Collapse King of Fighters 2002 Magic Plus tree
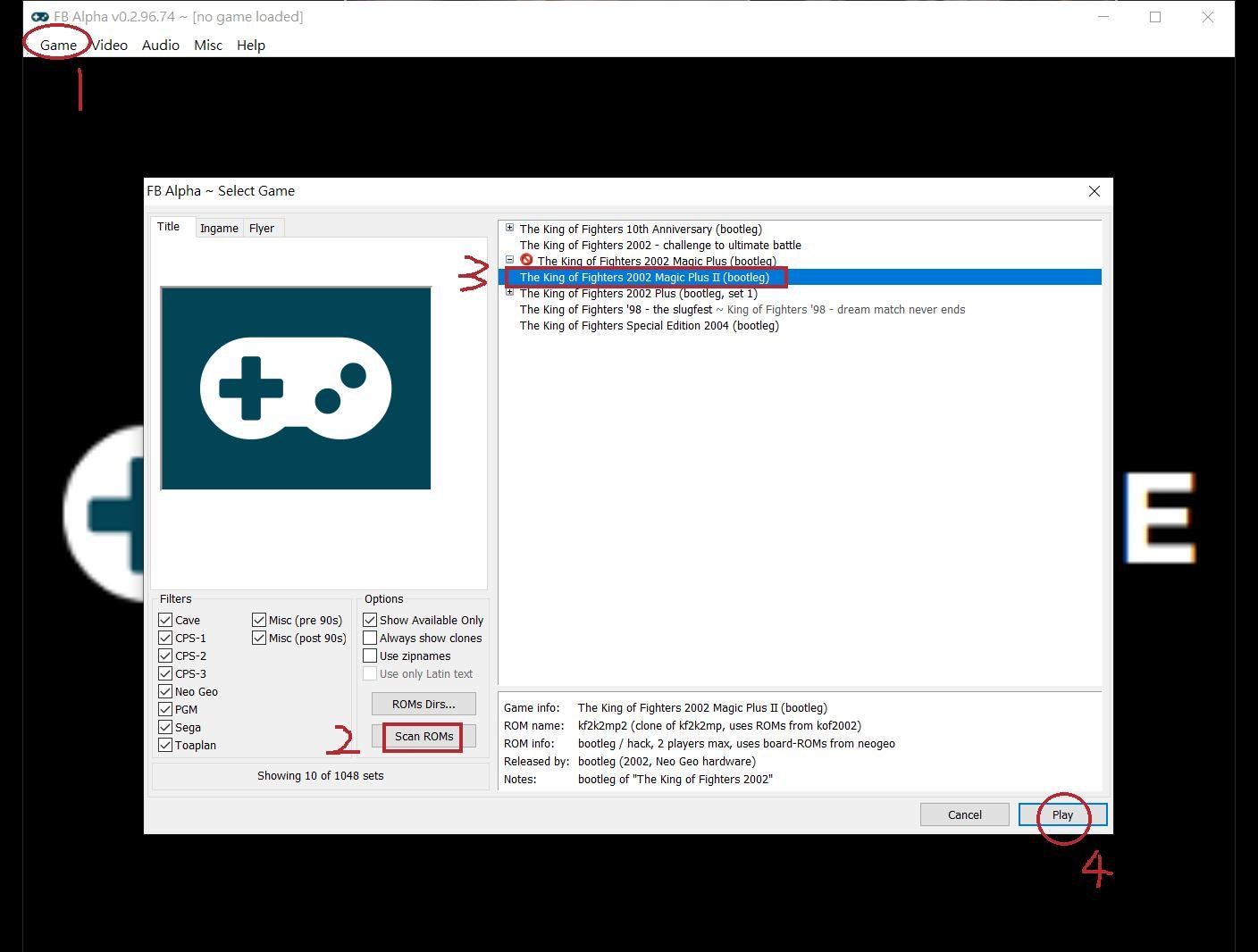 click(x=510, y=260)
